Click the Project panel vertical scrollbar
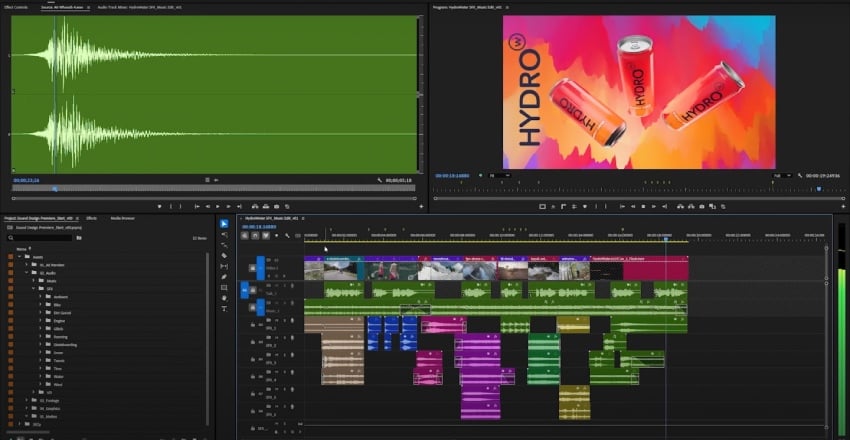 (208, 339)
